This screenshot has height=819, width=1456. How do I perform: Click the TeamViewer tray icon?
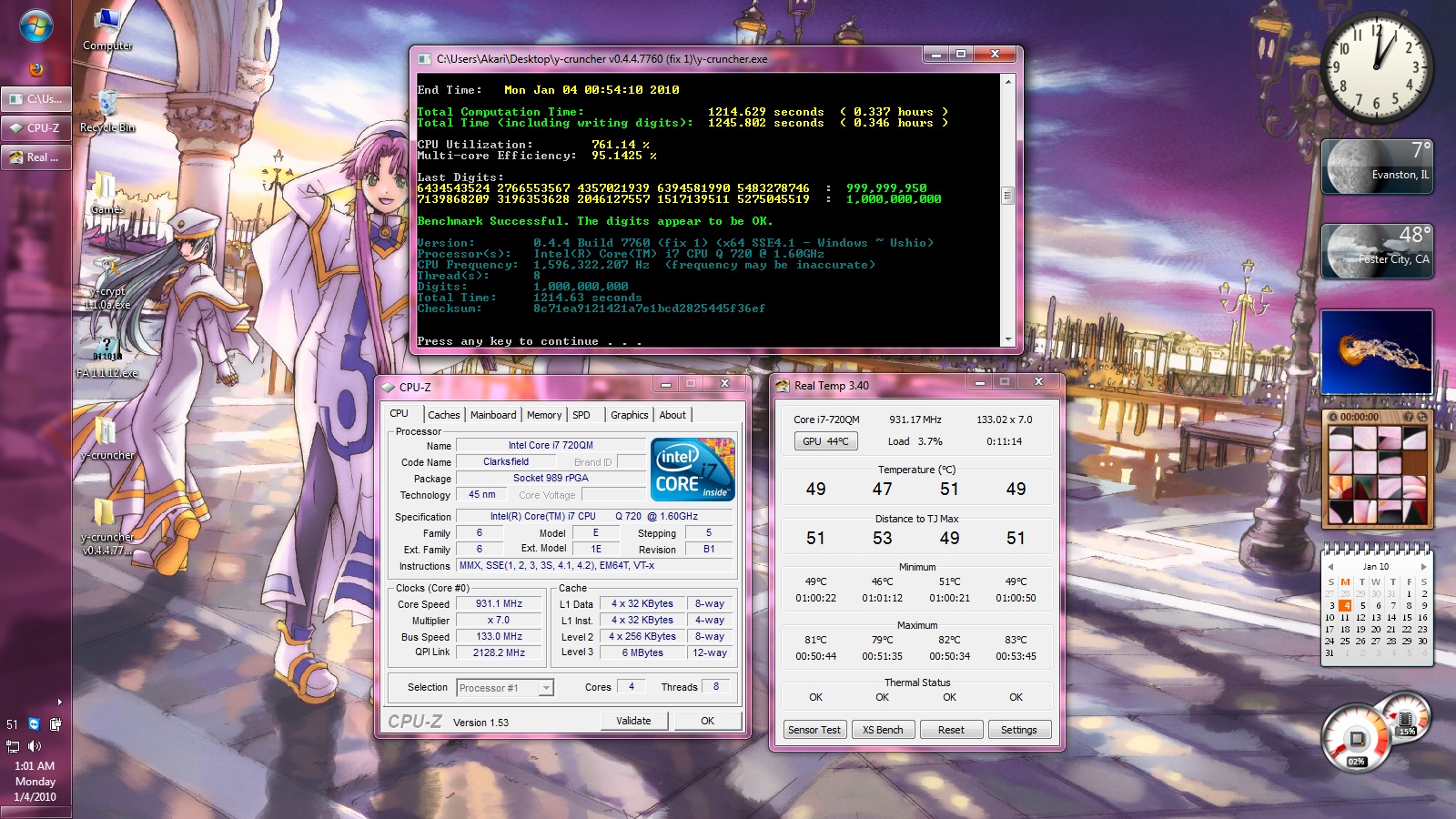34,724
